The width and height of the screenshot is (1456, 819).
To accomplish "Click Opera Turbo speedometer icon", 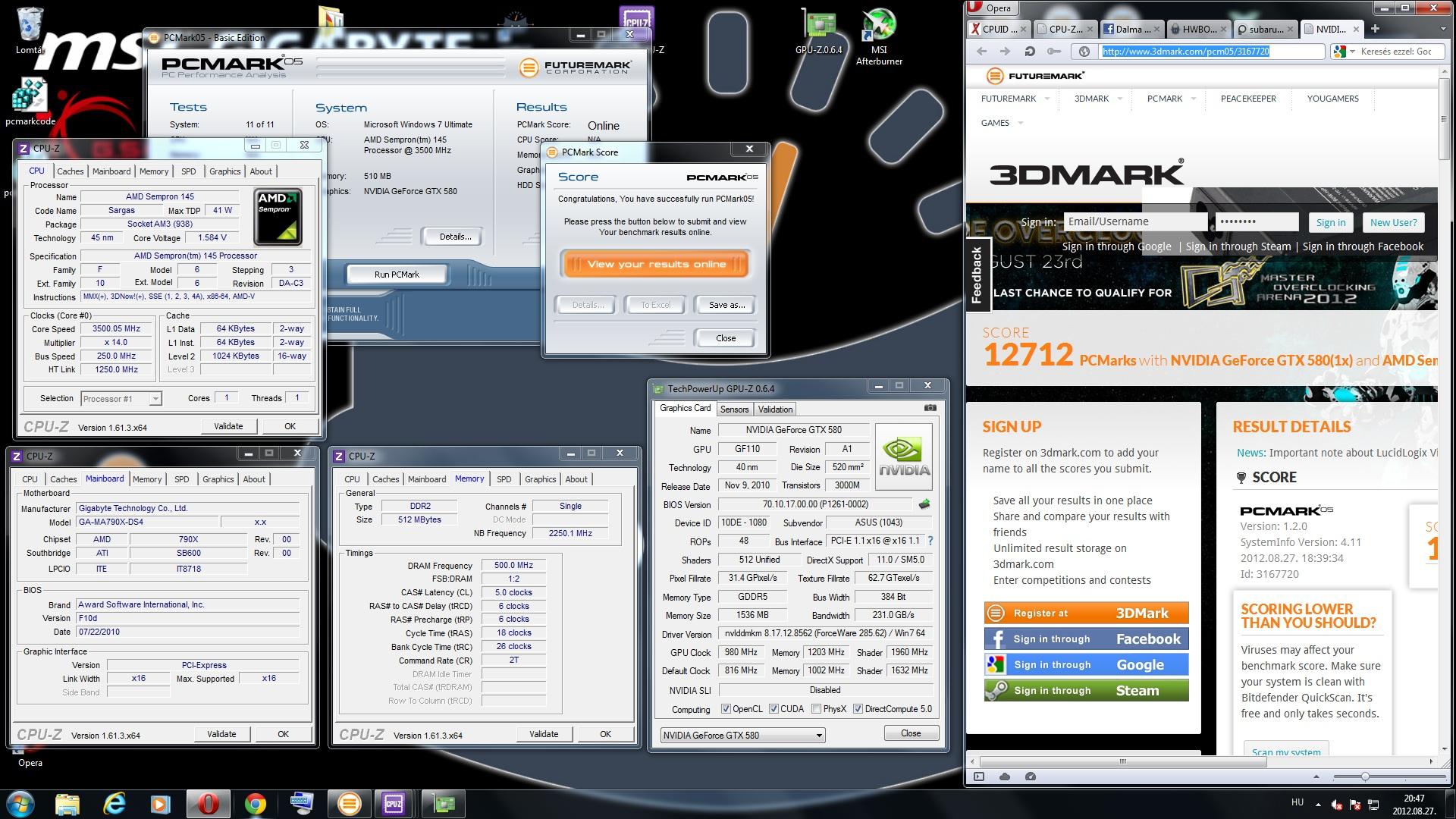I will click(x=1030, y=777).
